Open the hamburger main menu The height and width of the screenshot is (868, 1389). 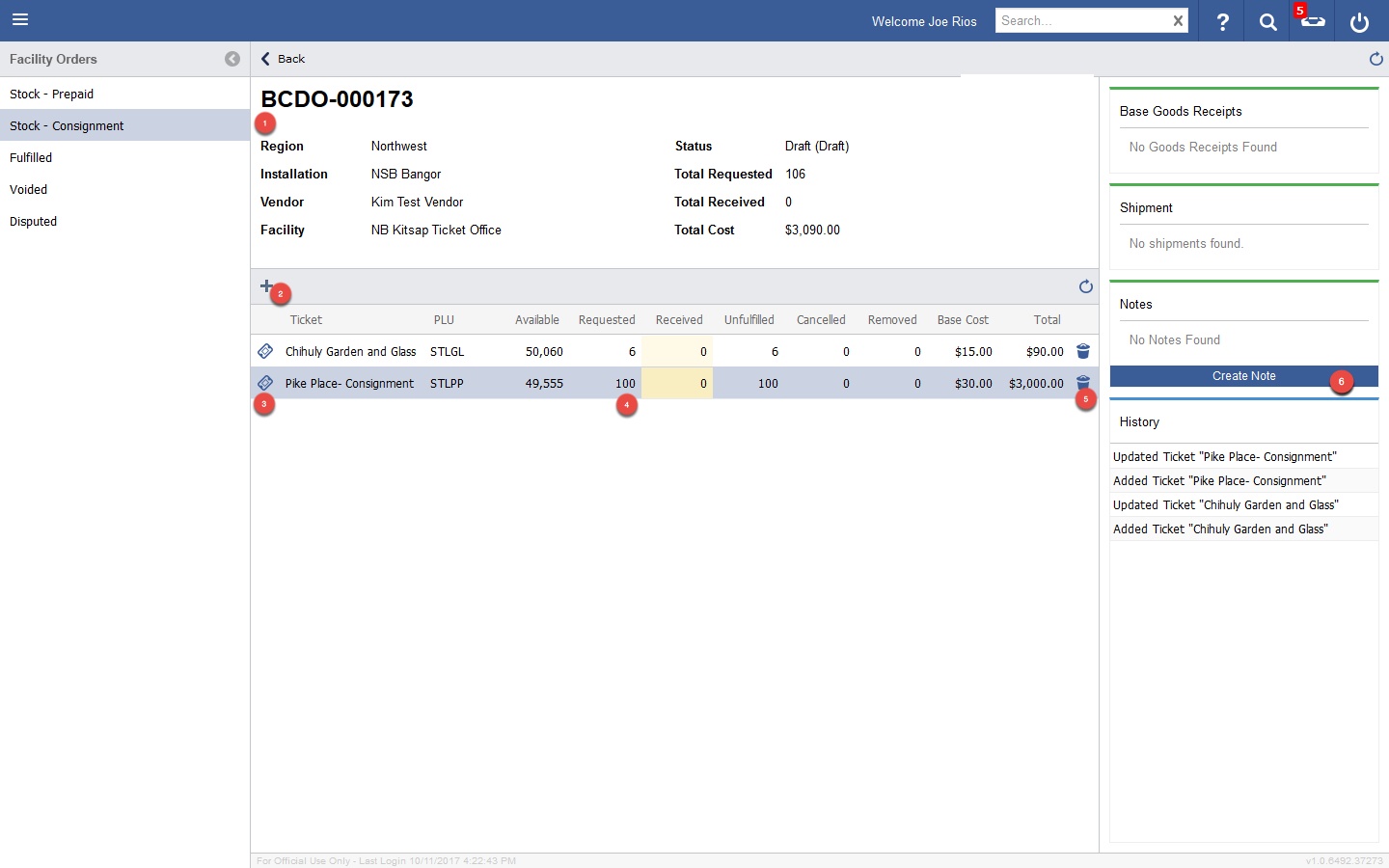(x=20, y=20)
